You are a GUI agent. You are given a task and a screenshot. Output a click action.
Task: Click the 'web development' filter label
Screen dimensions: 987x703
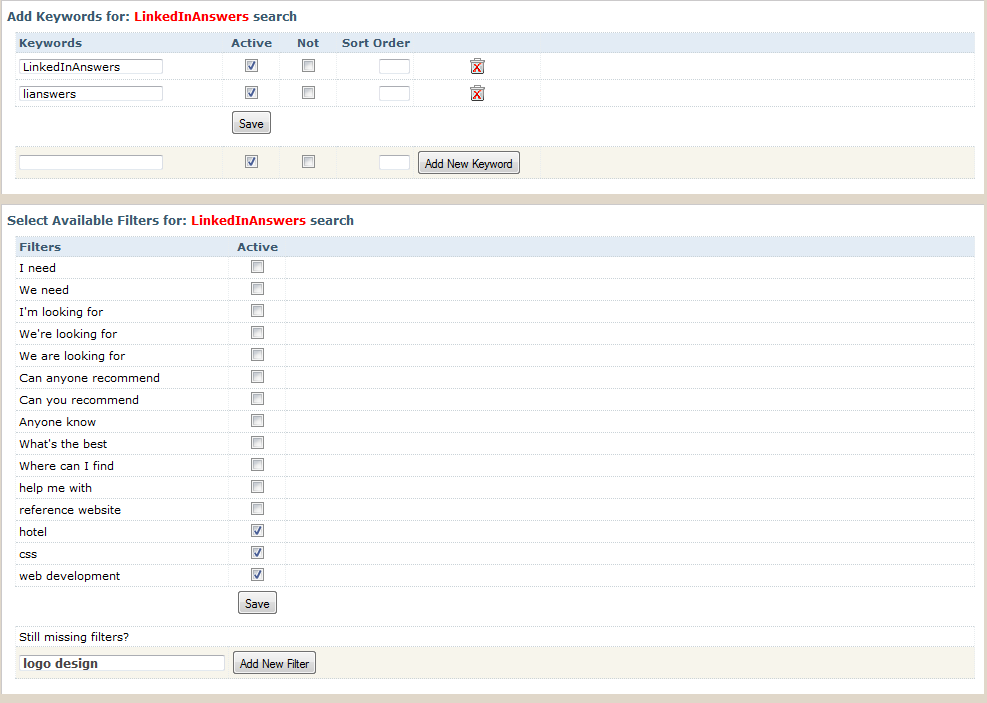(69, 576)
